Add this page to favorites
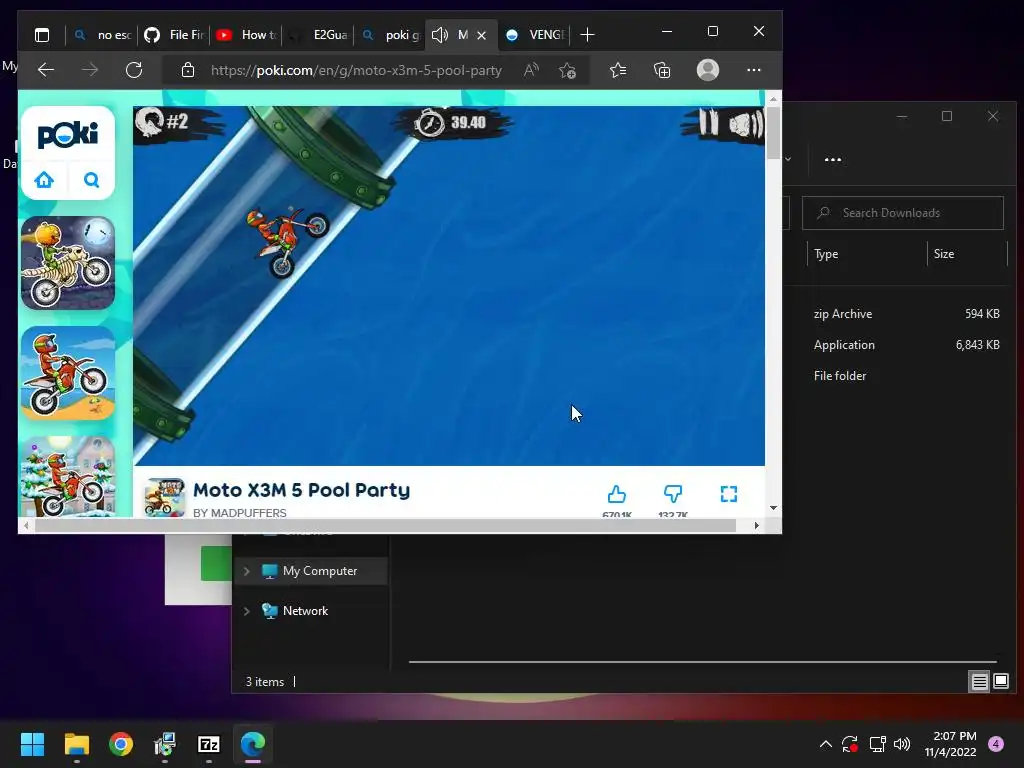This screenshot has width=1024, height=768. 567,70
